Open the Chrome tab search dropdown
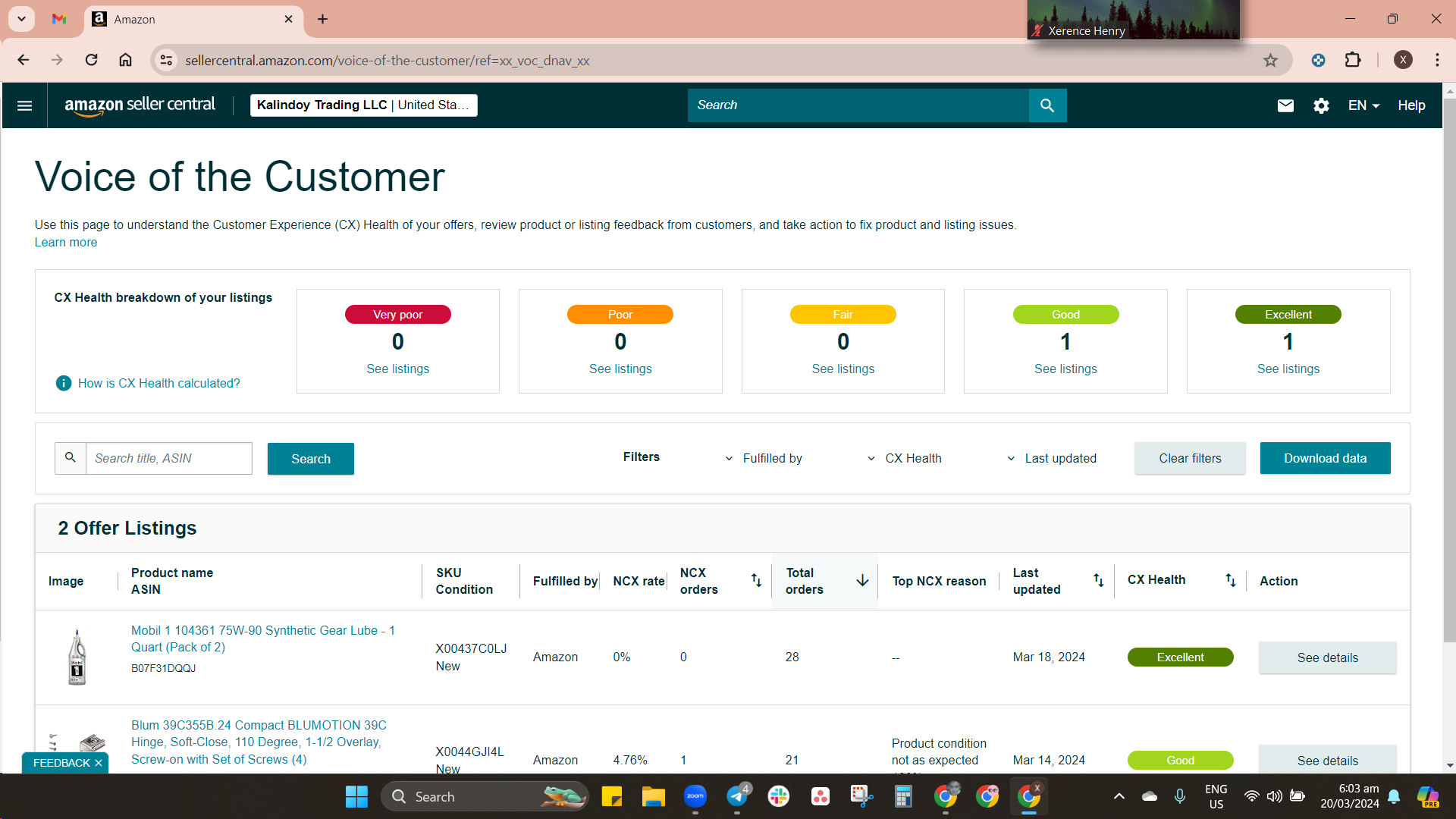Screen dimensions: 1456x819 (x=21, y=19)
